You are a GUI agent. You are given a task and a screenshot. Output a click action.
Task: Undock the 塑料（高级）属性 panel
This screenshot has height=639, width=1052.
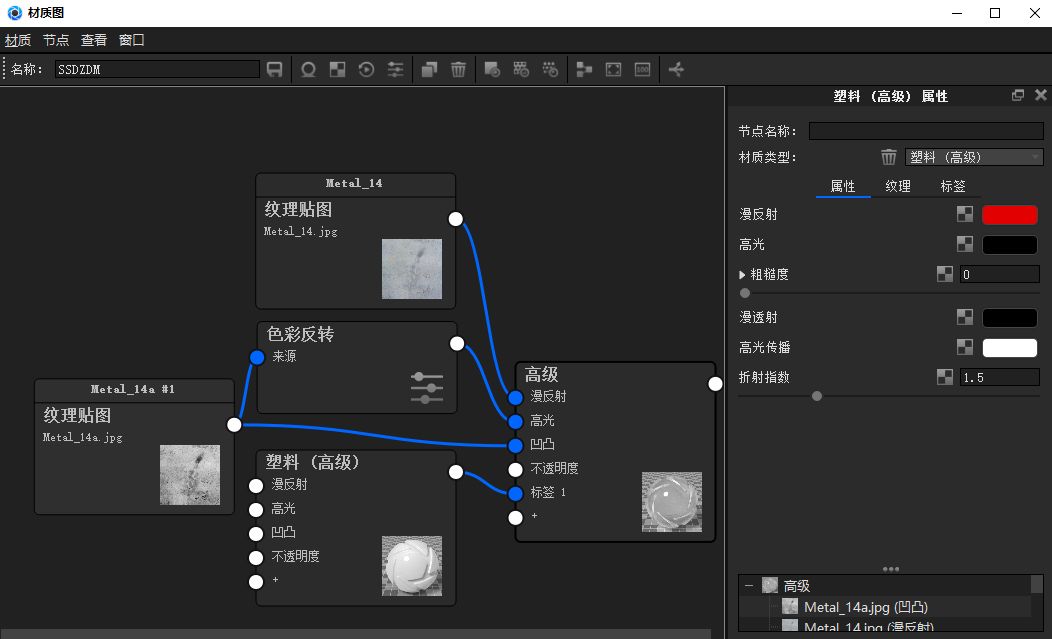click(1018, 95)
